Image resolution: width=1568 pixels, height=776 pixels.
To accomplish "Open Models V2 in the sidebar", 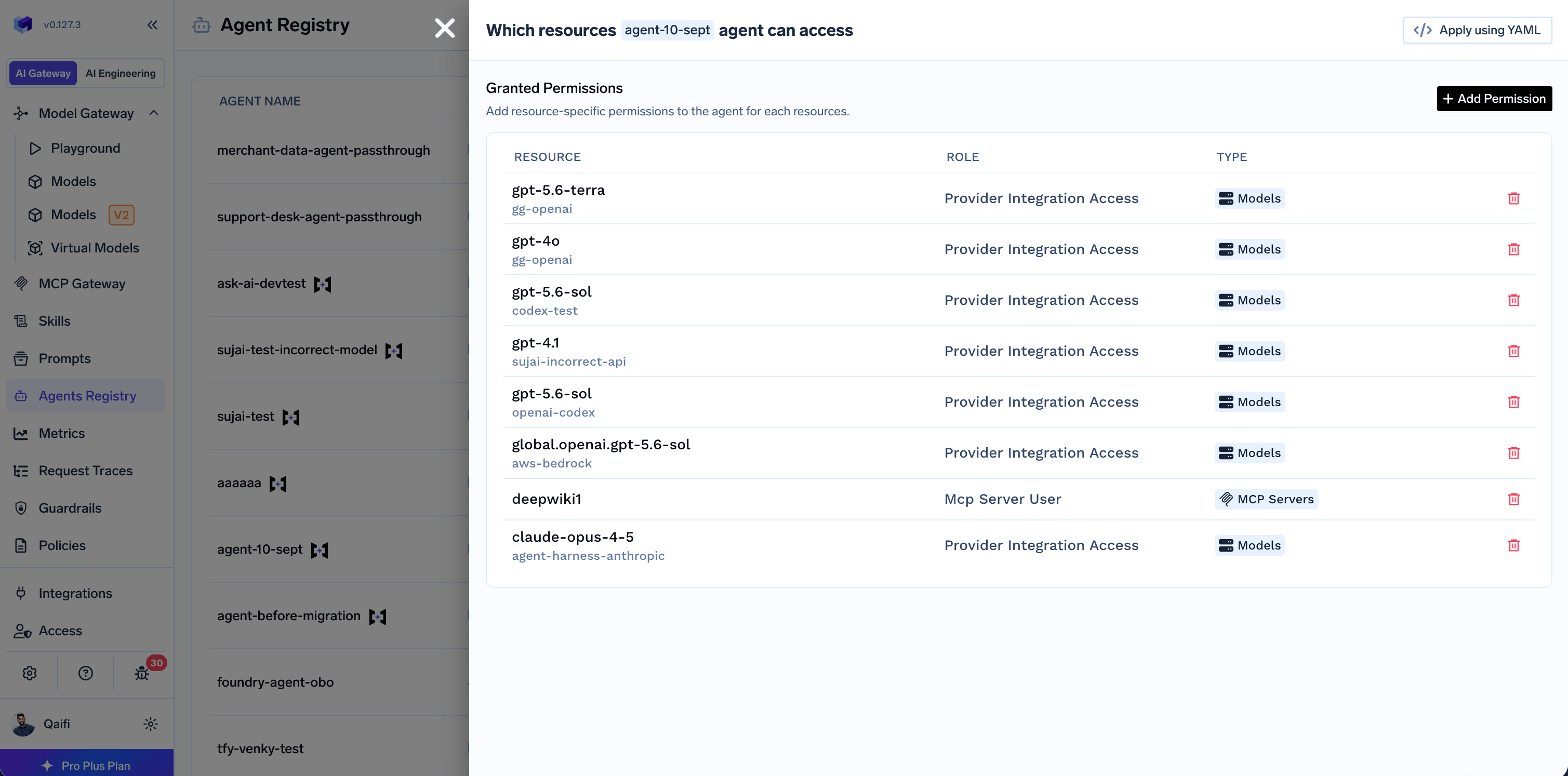I will click(x=81, y=215).
